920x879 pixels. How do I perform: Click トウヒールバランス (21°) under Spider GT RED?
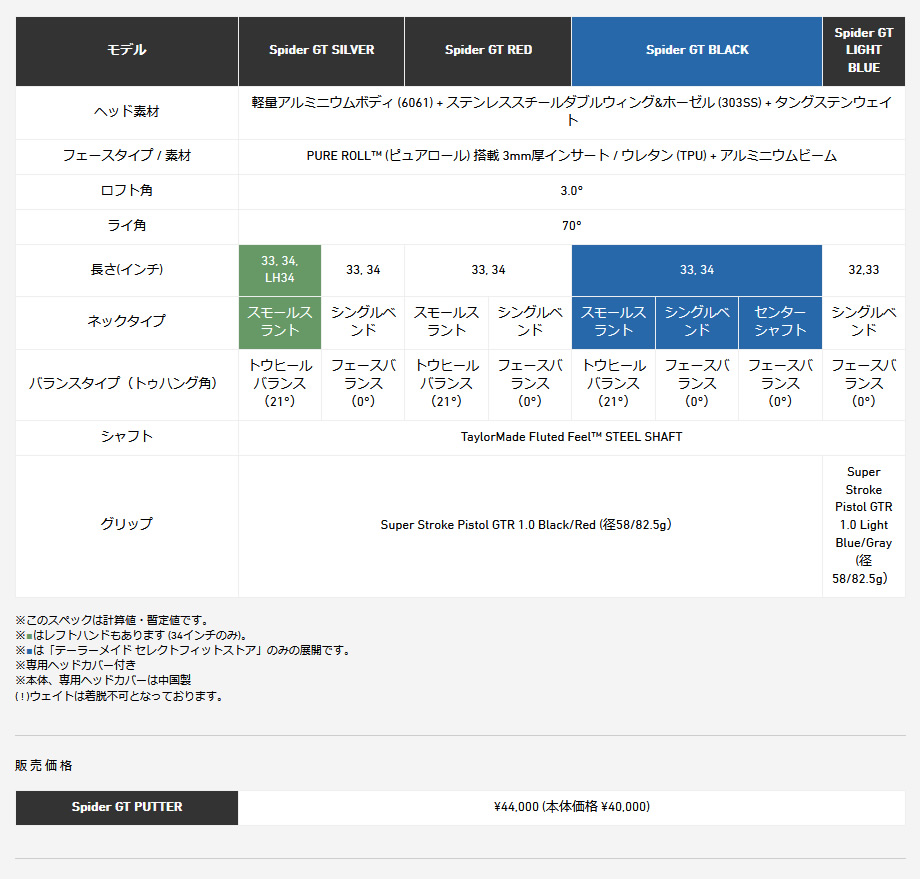[447, 384]
